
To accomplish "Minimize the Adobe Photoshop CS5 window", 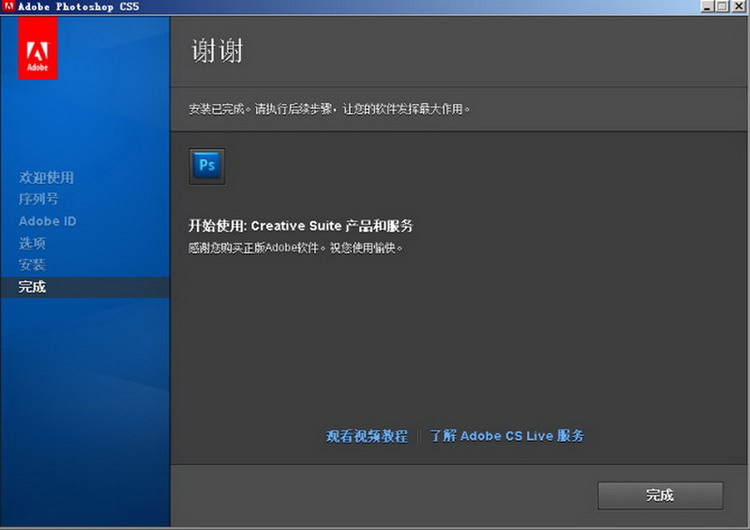I will coord(707,6).
